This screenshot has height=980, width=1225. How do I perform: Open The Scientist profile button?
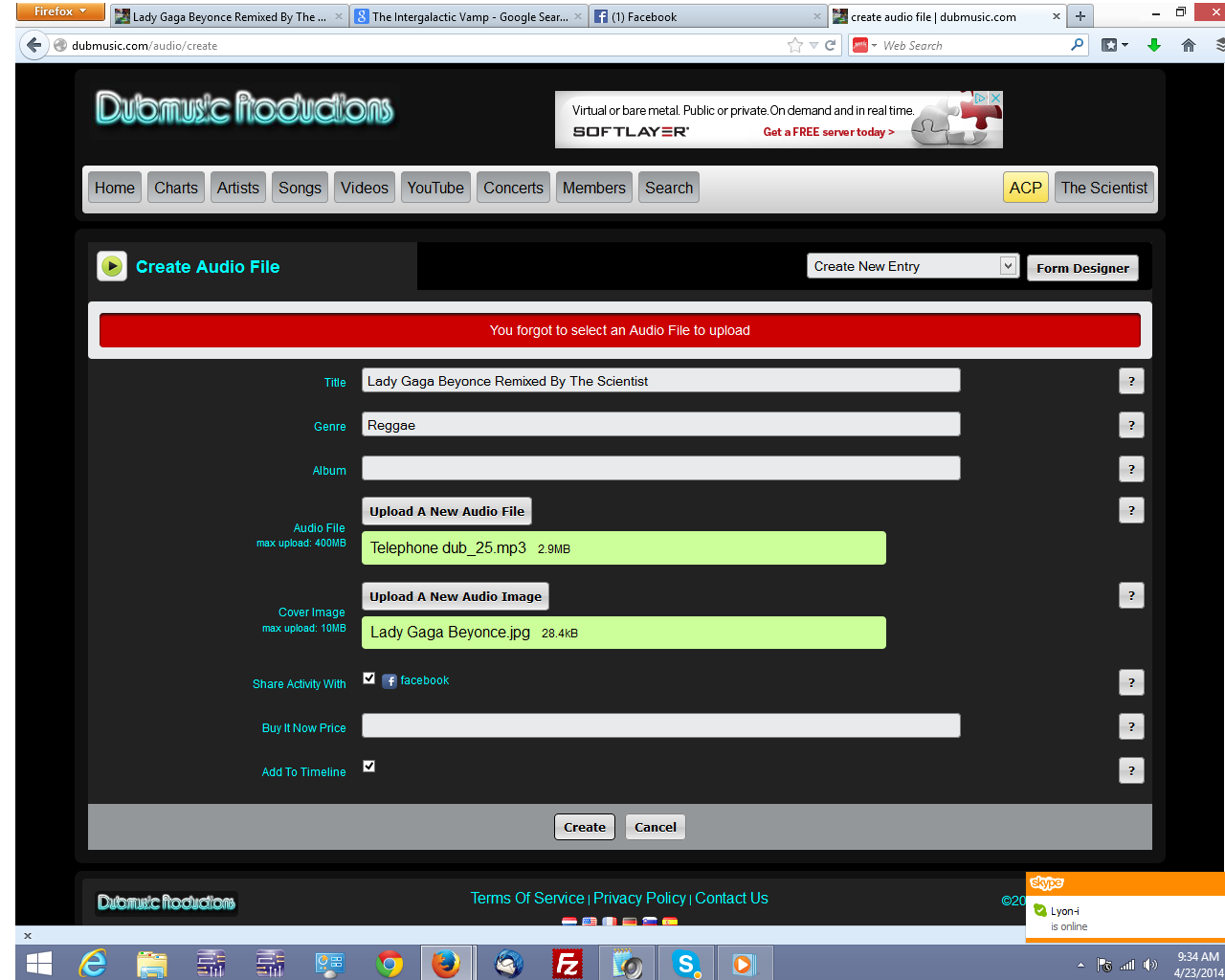click(x=1104, y=188)
